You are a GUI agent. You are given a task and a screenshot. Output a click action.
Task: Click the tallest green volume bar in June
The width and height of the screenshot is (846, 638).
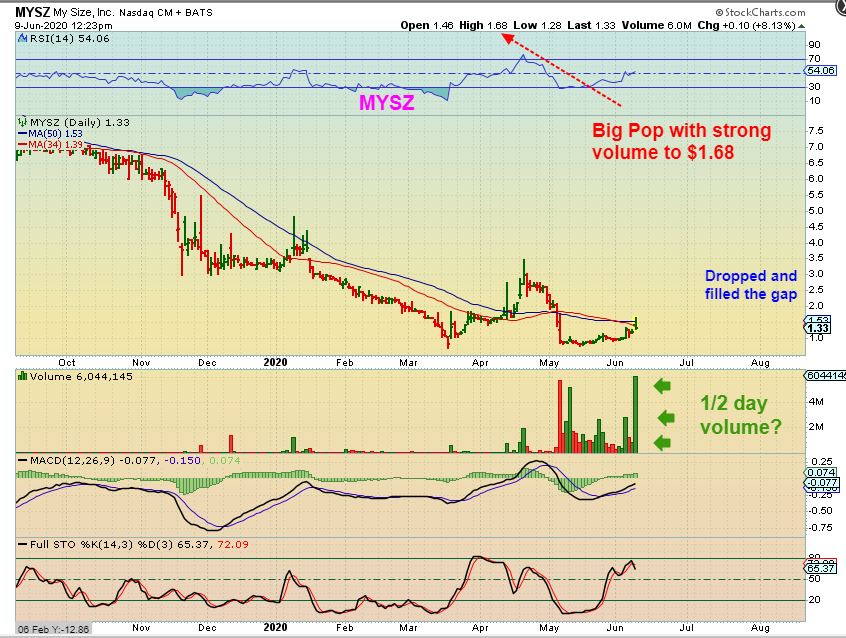(636, 415)
